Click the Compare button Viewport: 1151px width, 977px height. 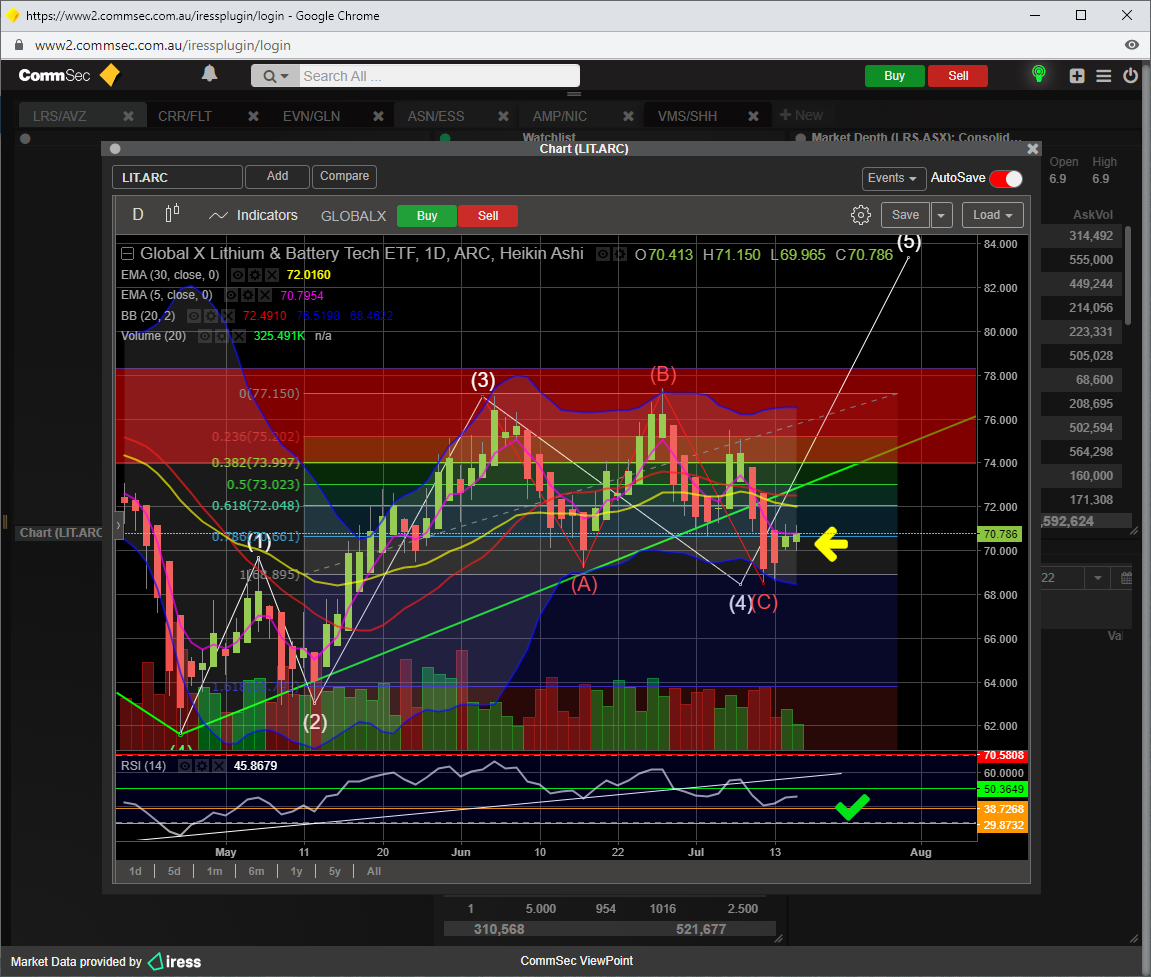[344, 176]
